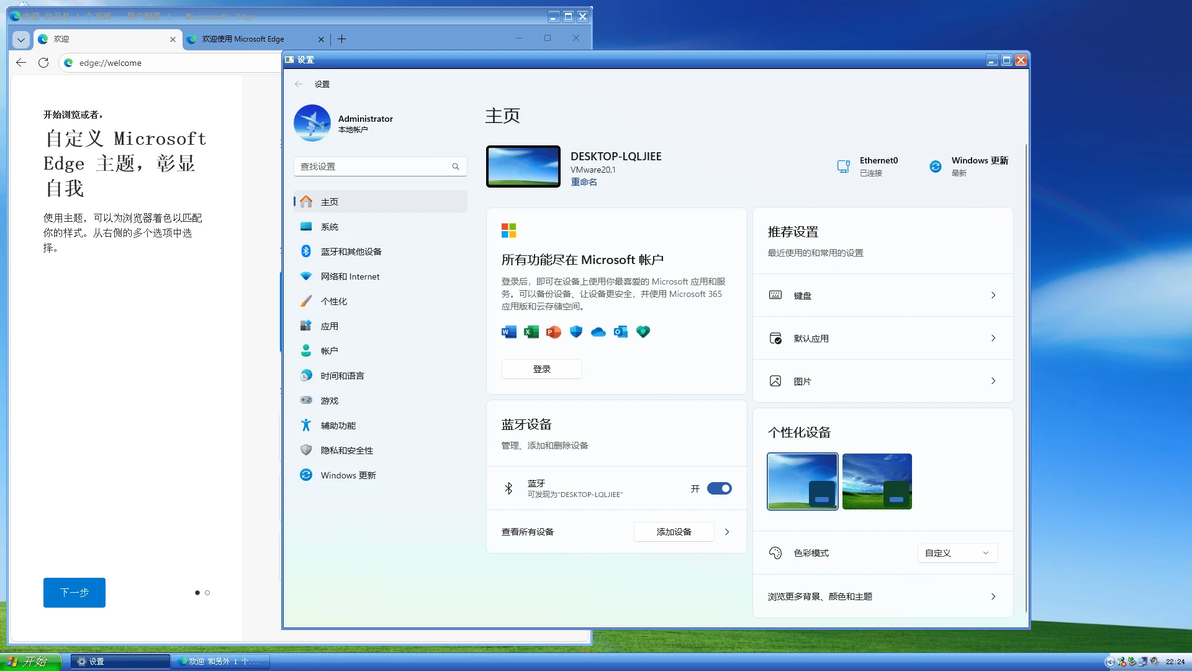Click the PowerPoint app icon

[x=553, y=332]
